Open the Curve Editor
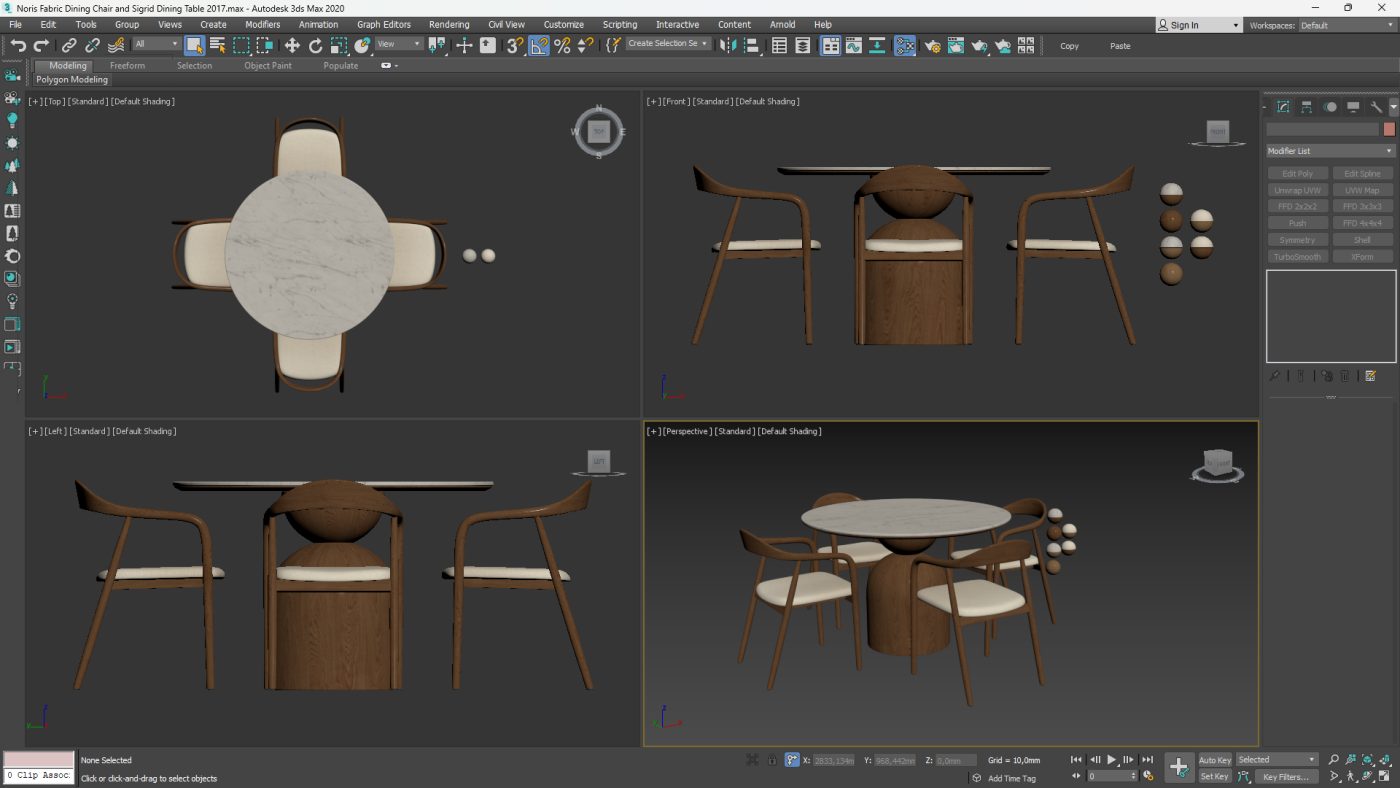The image size is (1400, 788). pos(853,45)
